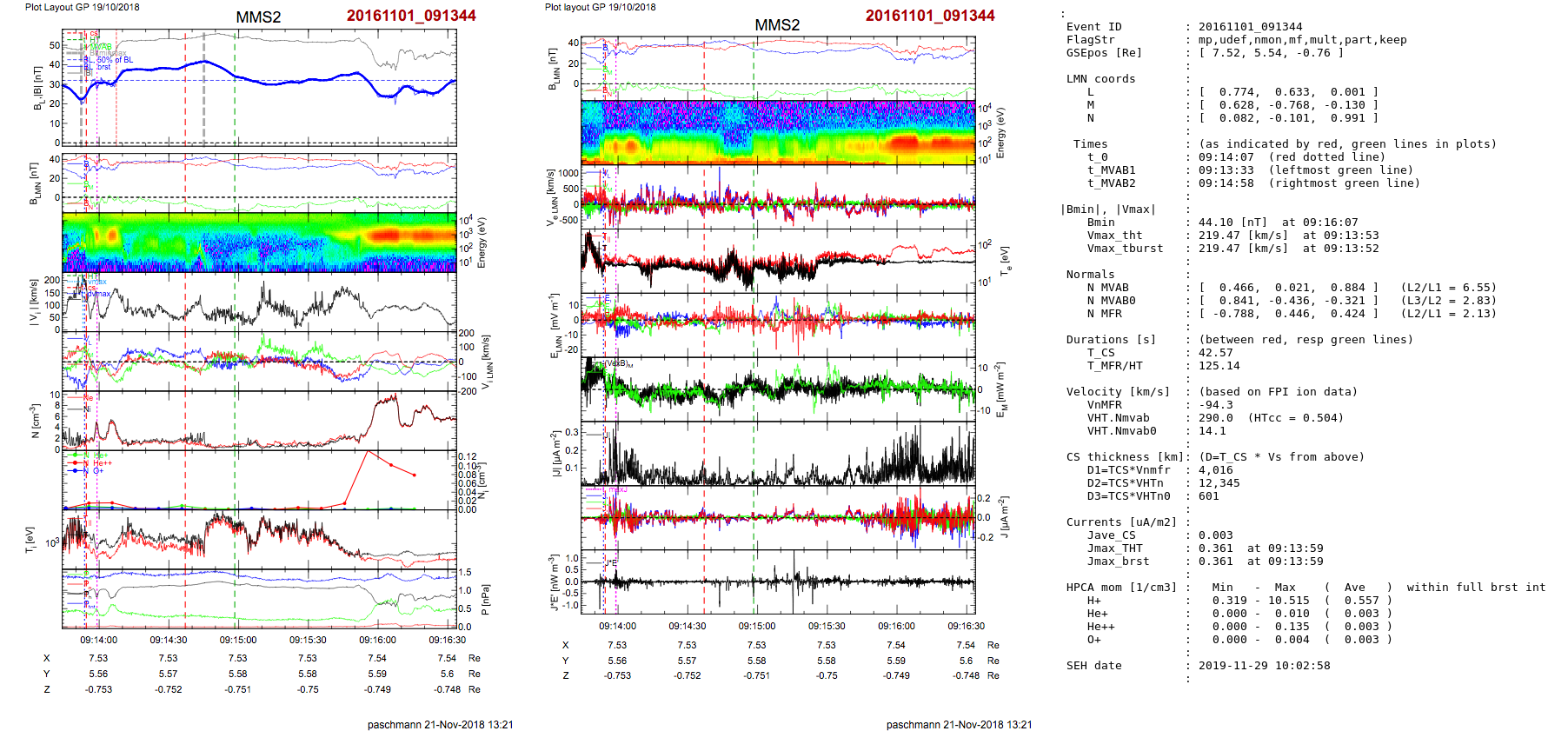Click the "D1=TCS*Vnmfr" label
The image size is (1568, 731).
coord(1129,470)
